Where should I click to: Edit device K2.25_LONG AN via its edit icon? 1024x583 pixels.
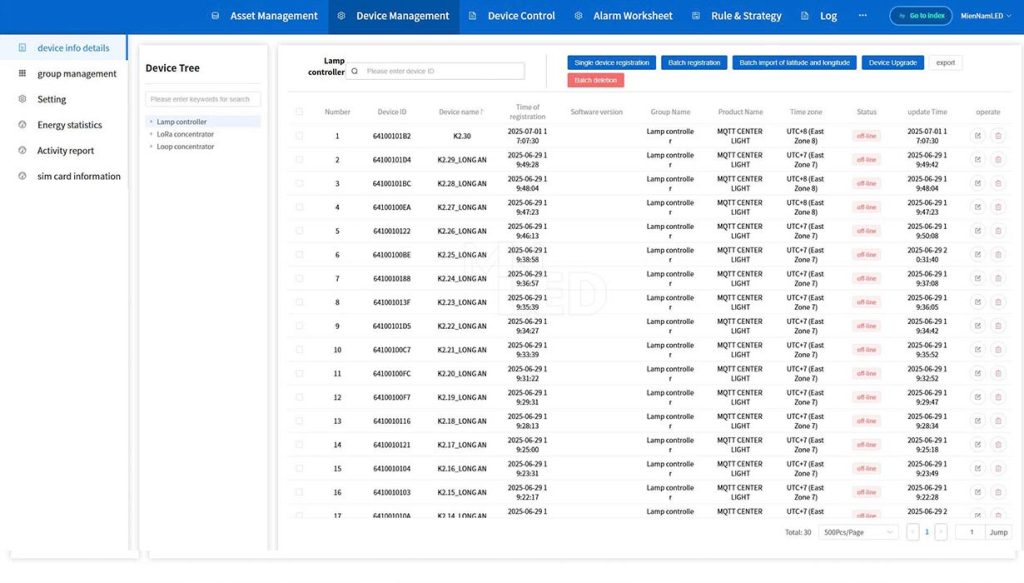978,255
